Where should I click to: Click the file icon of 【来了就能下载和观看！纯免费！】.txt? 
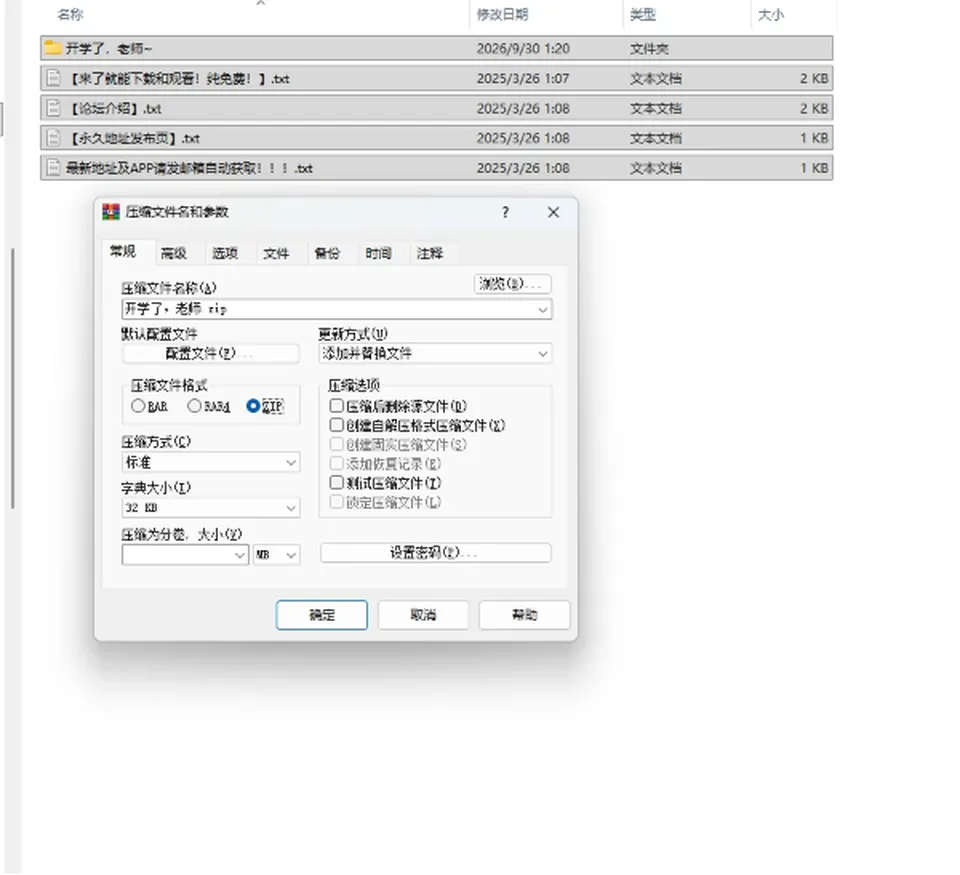tap(54, 78)
